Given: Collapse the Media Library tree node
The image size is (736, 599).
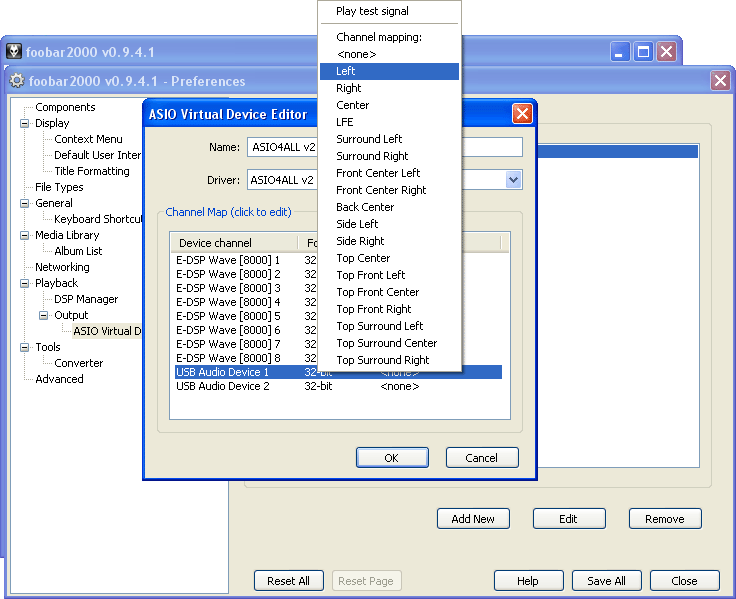Looking at the screenshot, I should click(24, 235).
